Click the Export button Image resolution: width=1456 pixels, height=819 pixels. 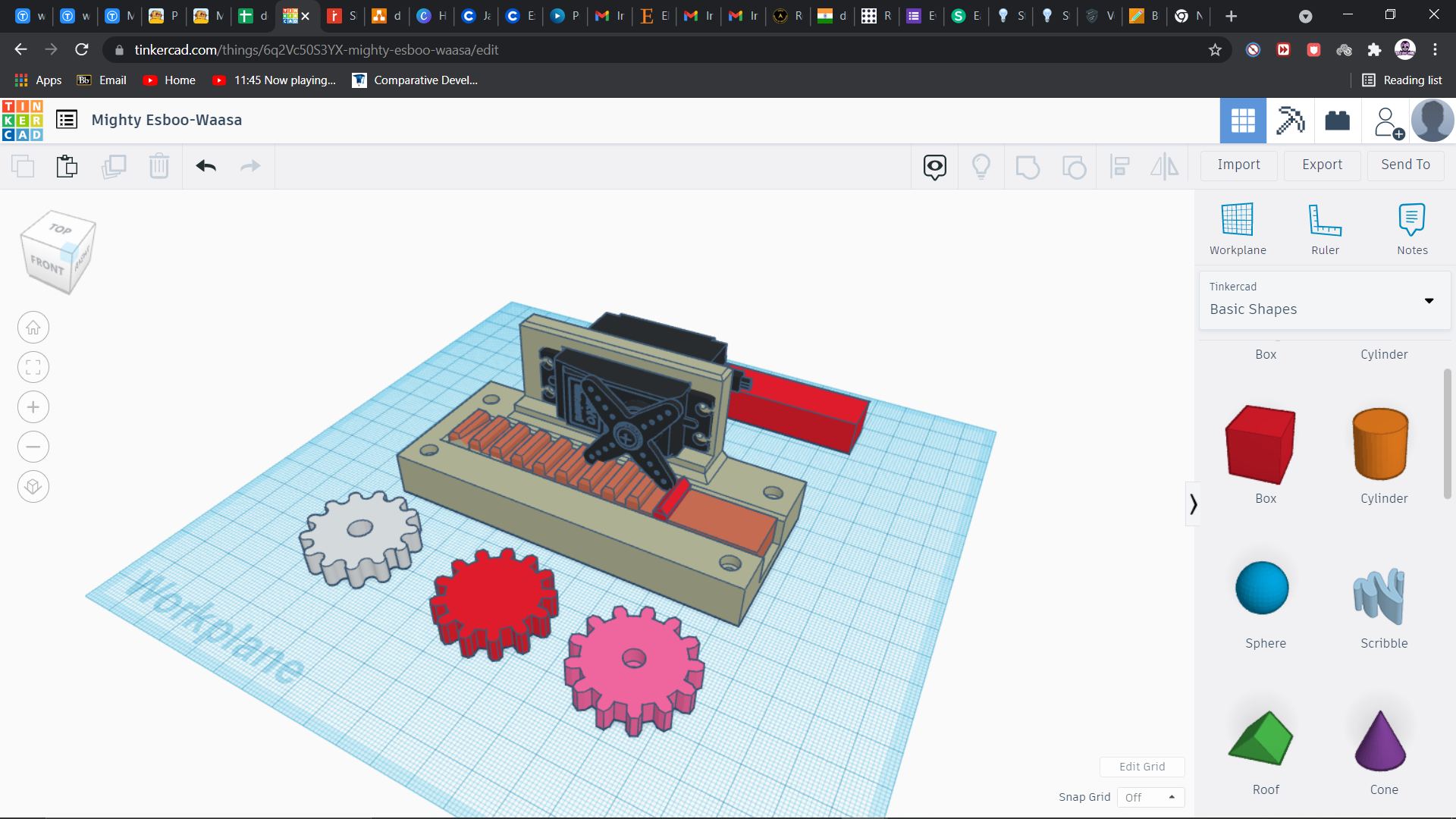click(x=1322, y=165)
